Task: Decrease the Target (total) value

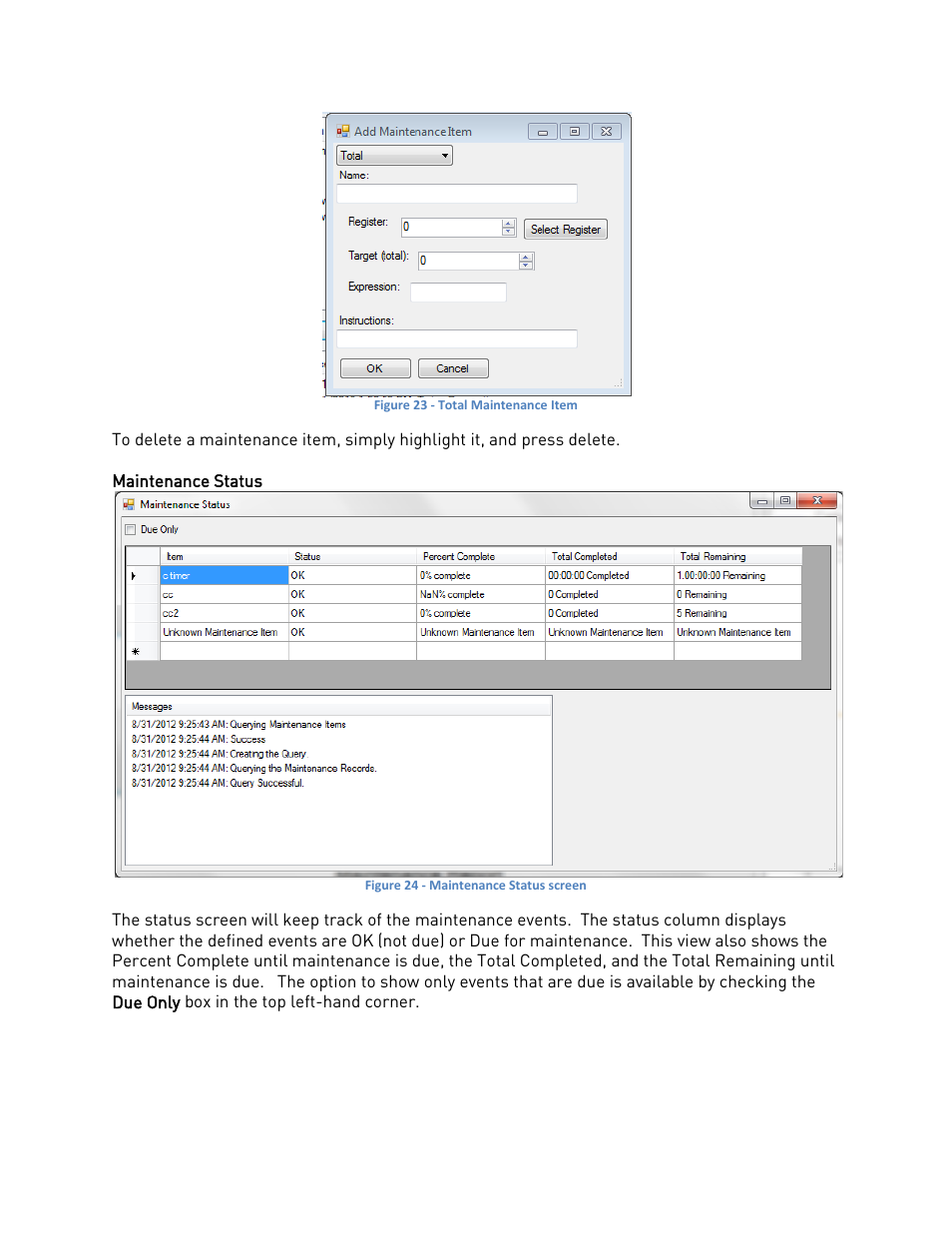Action: click(526, 265)
